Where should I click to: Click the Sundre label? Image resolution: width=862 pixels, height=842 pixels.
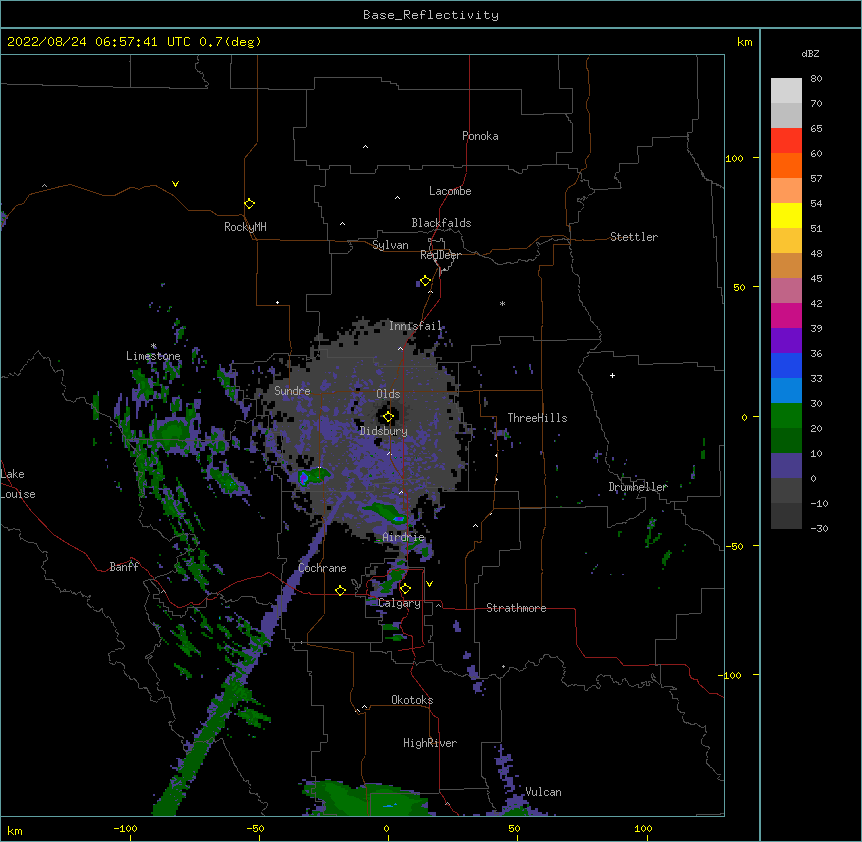(292, 391)
